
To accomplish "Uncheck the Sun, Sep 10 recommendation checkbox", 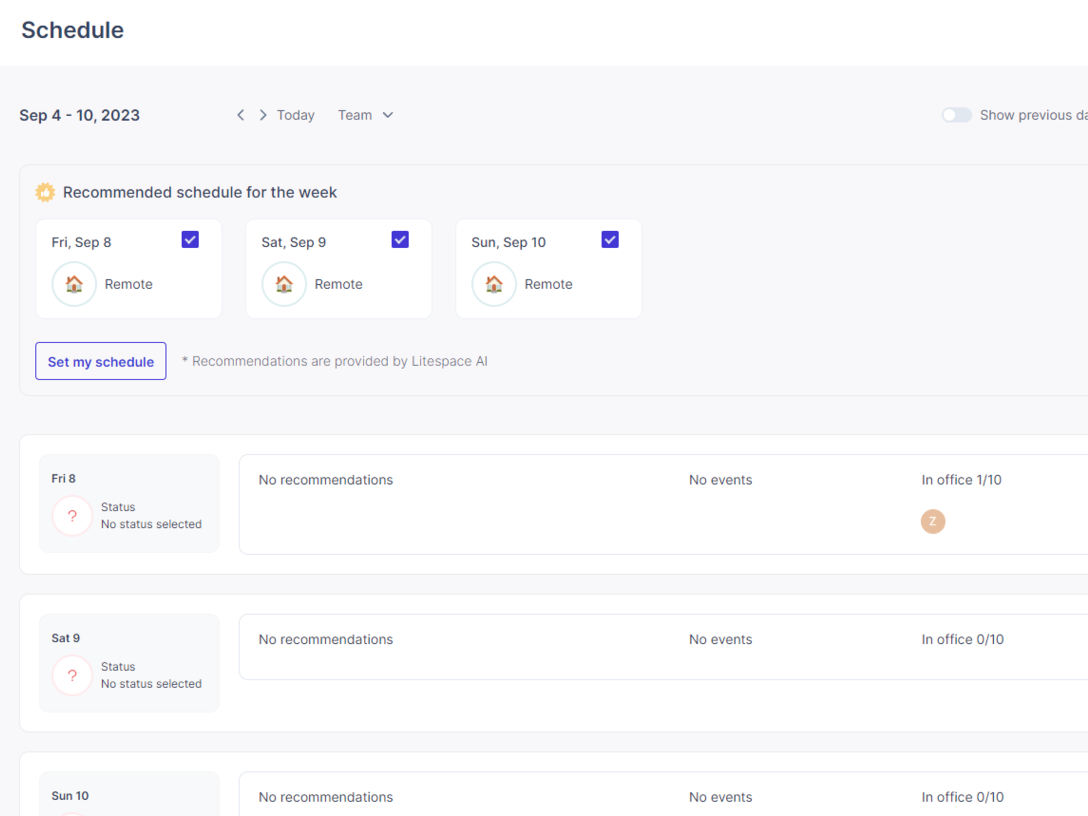I will coord(610,240).
